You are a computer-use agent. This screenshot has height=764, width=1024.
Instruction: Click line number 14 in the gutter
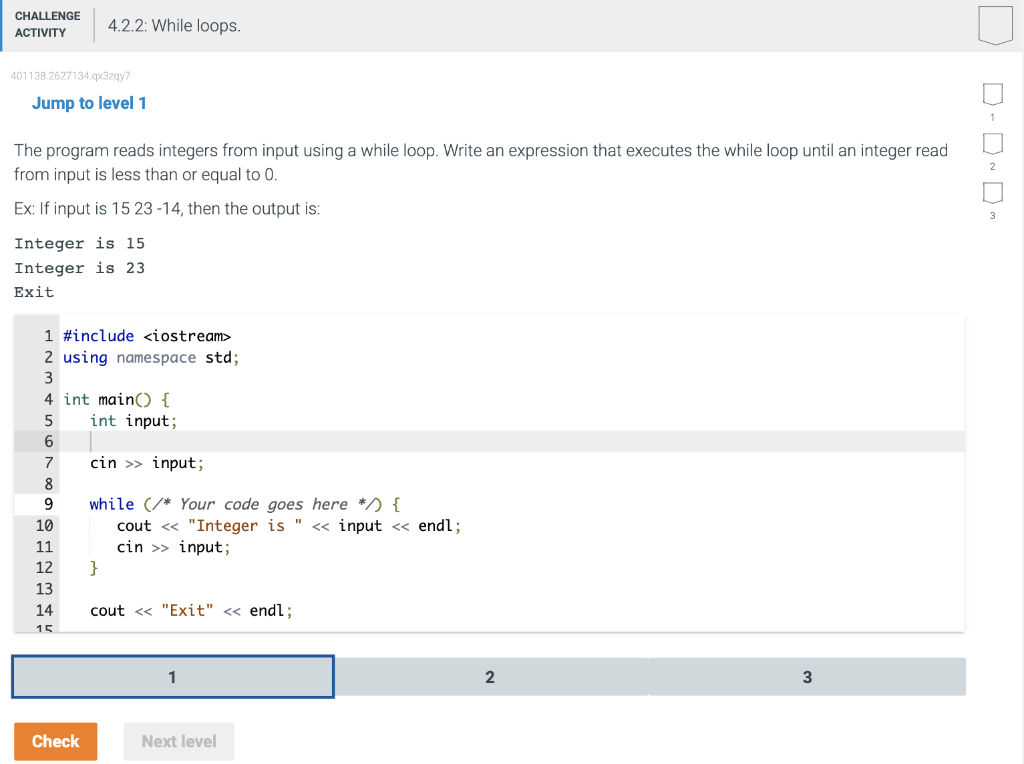44,611
